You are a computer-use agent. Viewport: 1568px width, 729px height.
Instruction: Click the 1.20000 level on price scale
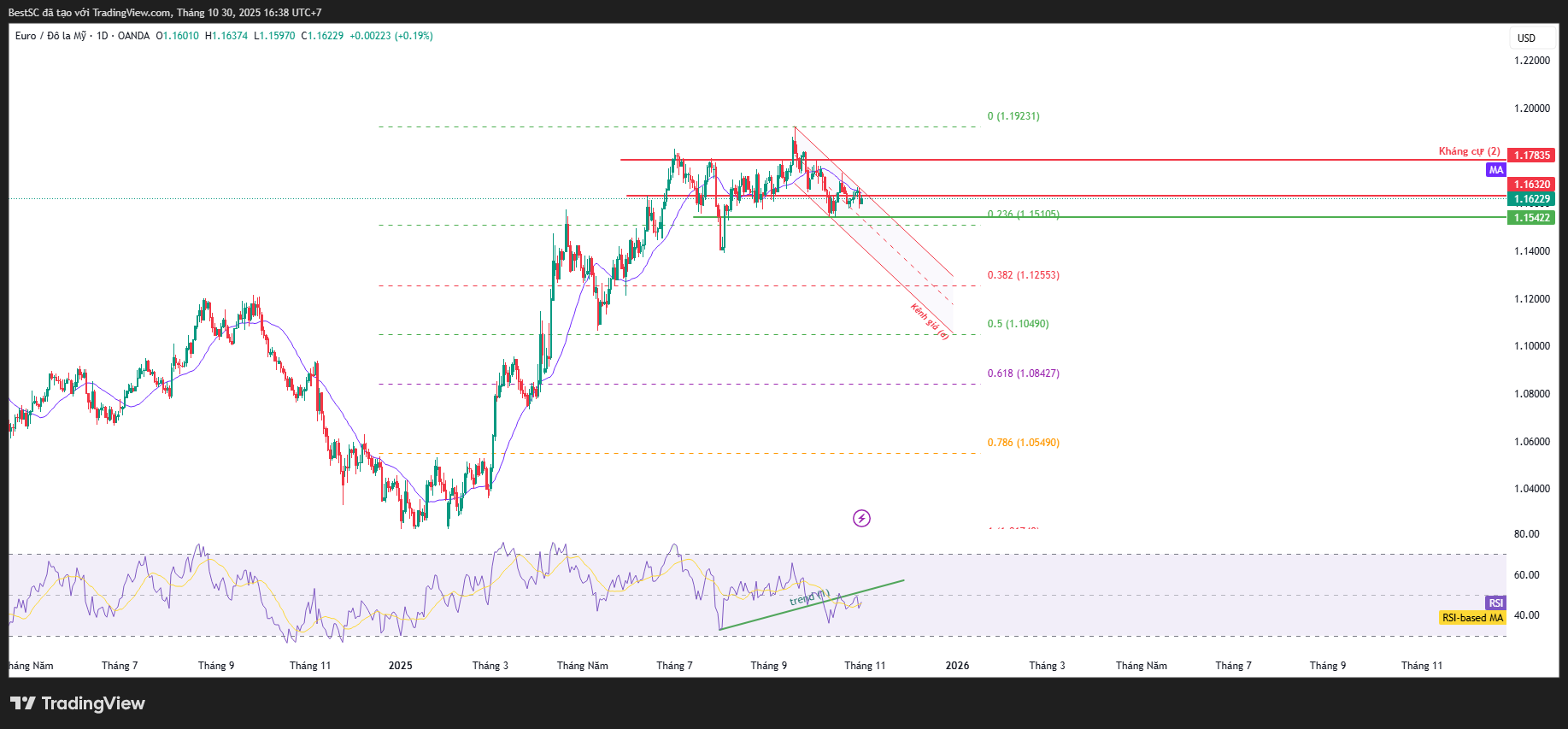coord(1531,109)
